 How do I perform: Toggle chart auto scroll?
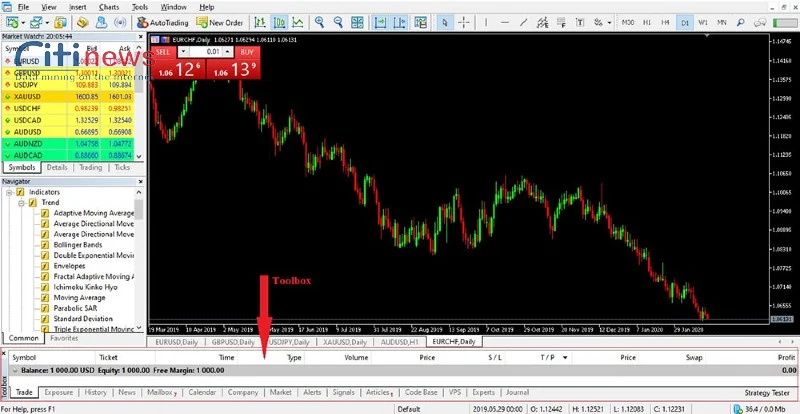point(380,22)
